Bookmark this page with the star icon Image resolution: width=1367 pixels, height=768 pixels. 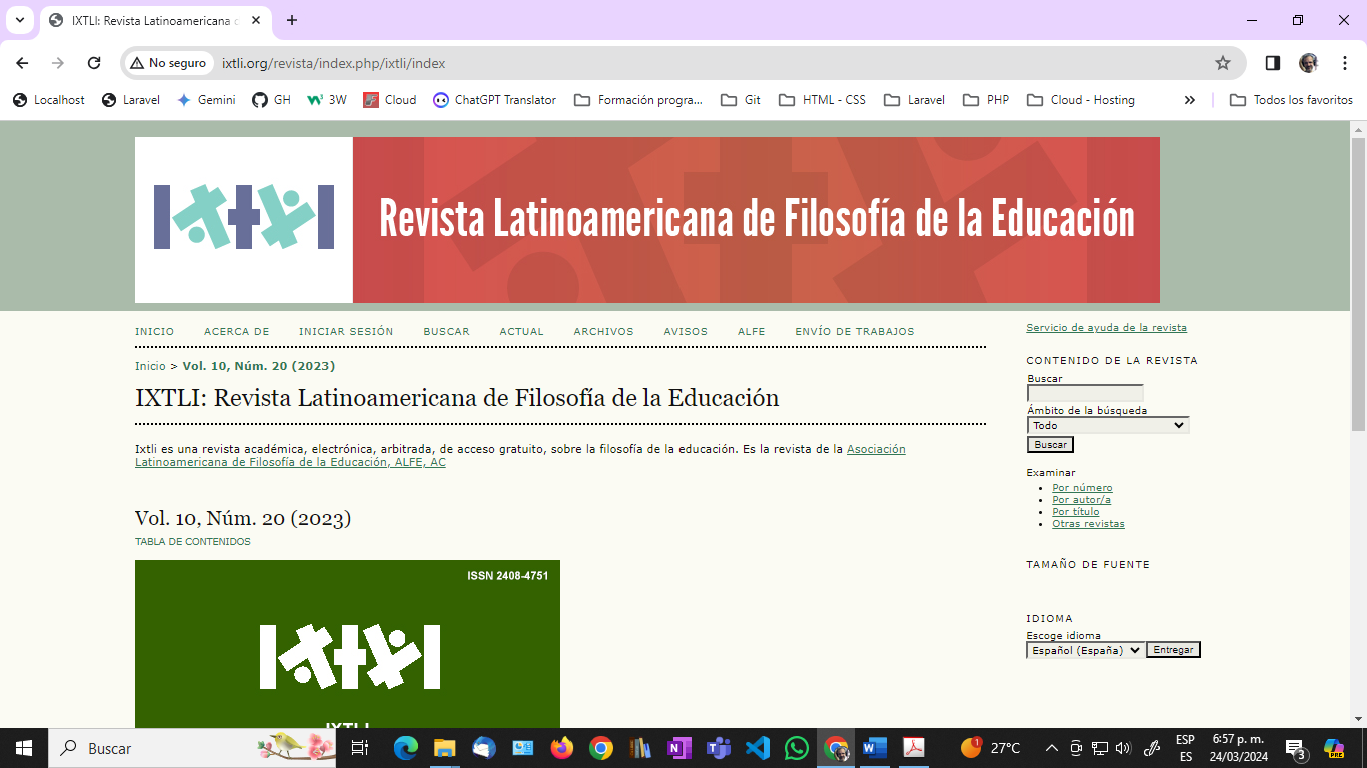[x=1222, y=63]
